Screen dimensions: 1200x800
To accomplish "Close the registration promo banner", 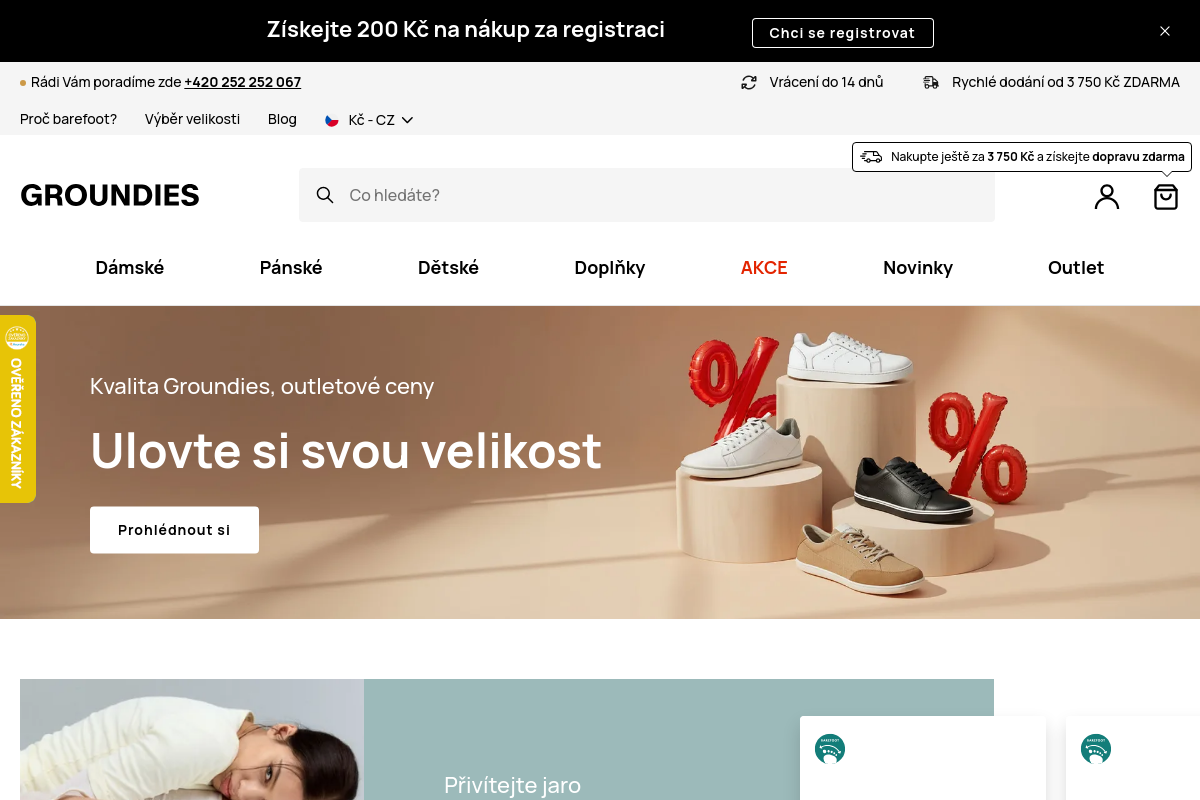I will pos(1165,31).
